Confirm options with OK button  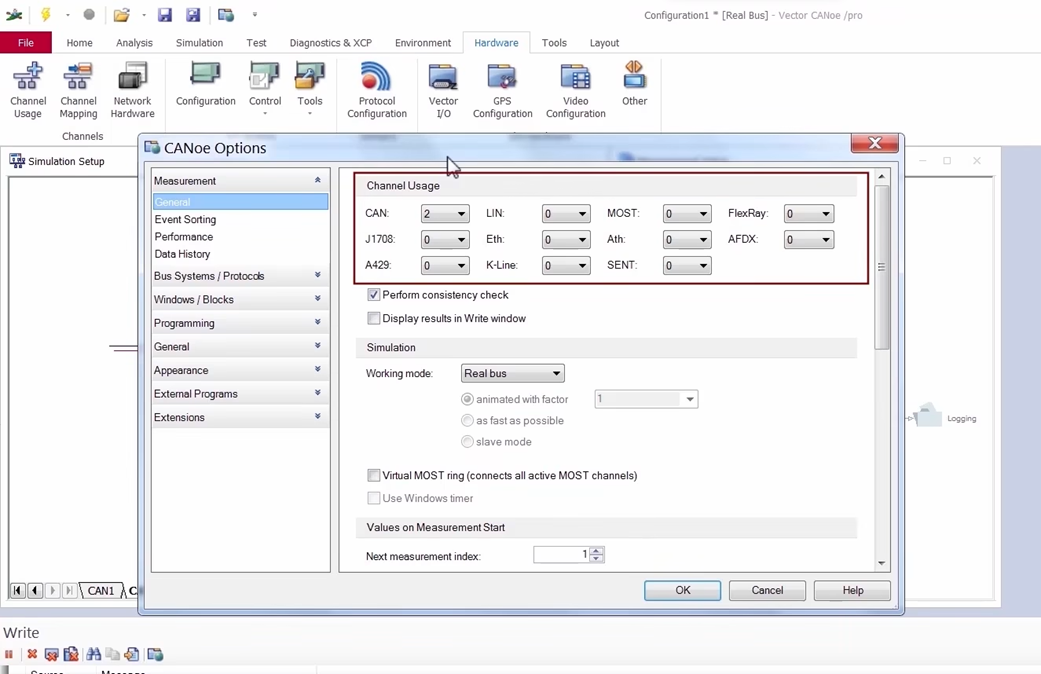coord(682,590)
